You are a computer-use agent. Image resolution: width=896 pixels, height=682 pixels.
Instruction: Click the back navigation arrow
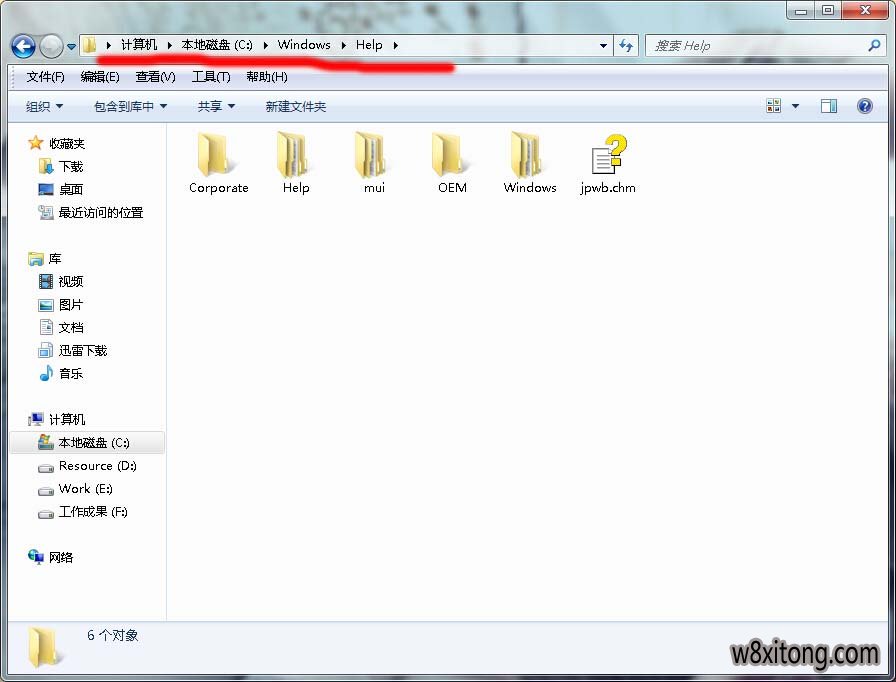click(22, 45)
